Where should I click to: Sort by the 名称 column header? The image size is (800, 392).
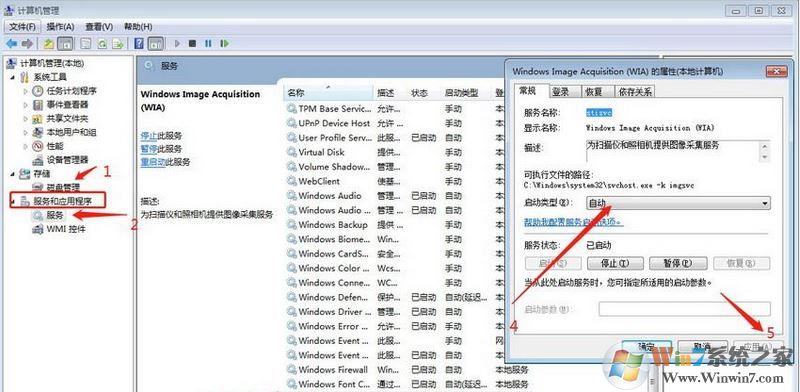click(x=328, y=93)
